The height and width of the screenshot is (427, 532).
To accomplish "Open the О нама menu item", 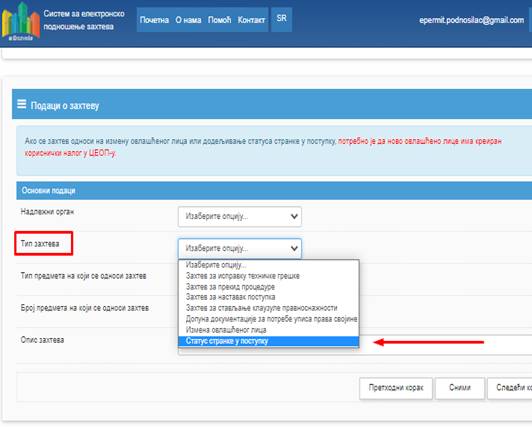I will [x=188, y=20].
